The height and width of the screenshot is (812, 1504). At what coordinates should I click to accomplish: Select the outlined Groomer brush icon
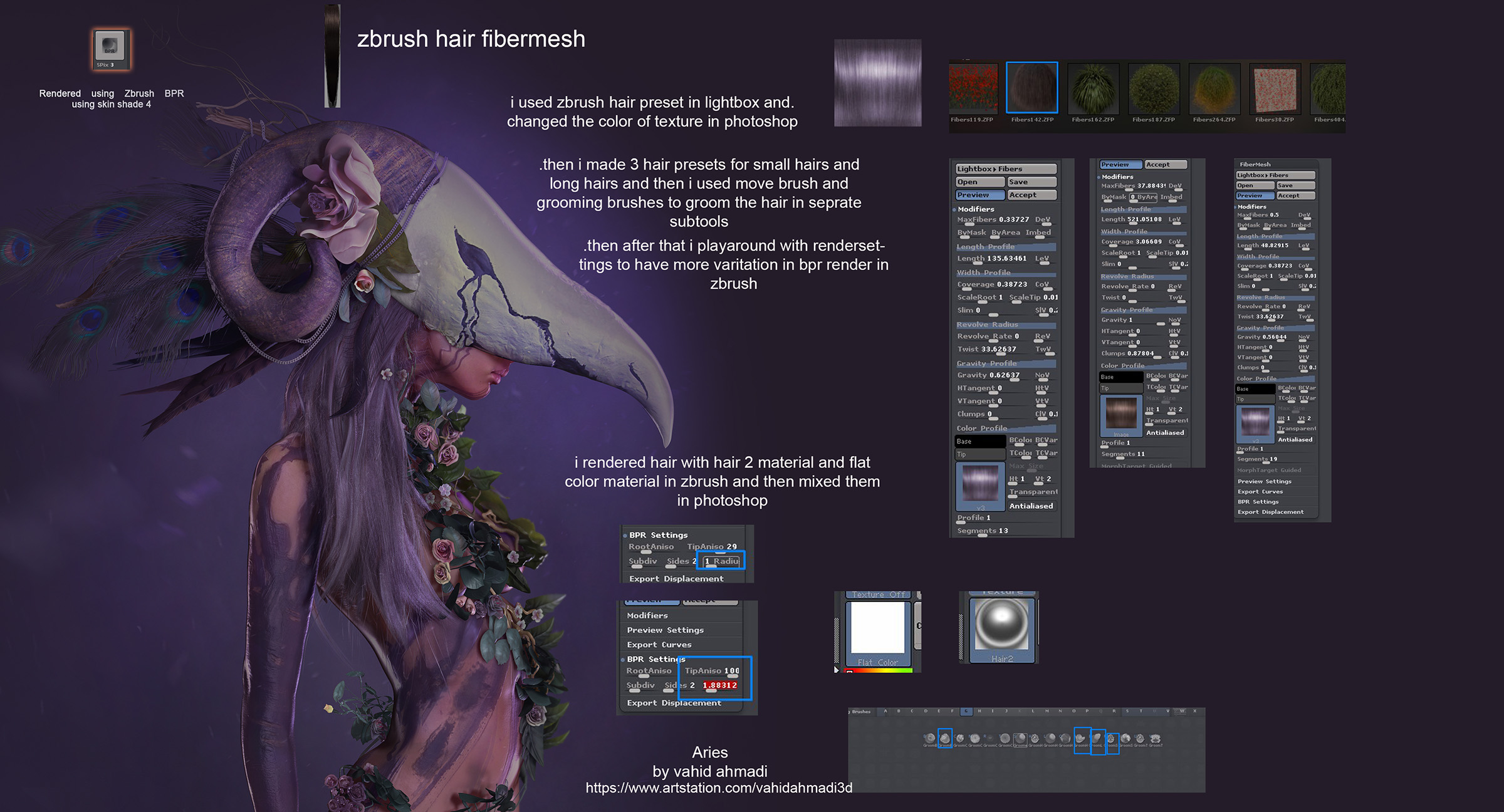[1020, 739]
